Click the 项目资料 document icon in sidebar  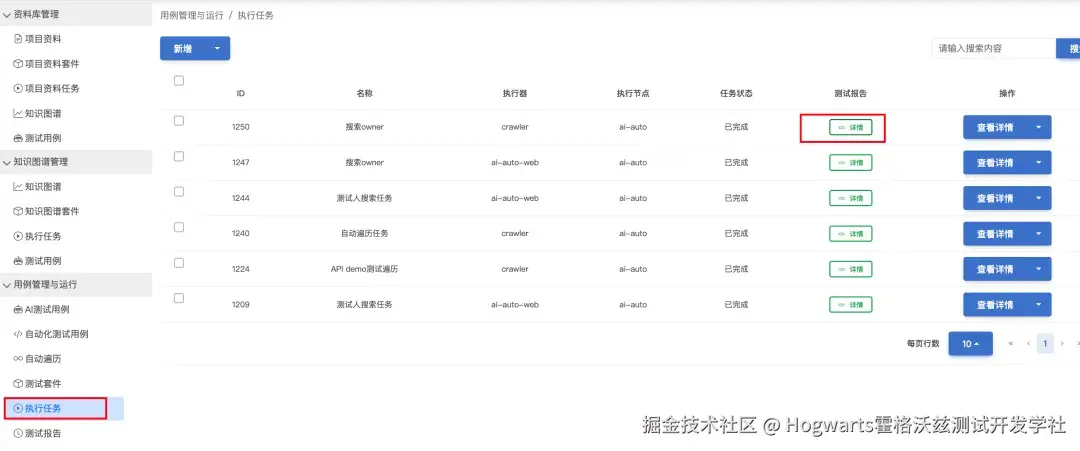tap(18, 39)
